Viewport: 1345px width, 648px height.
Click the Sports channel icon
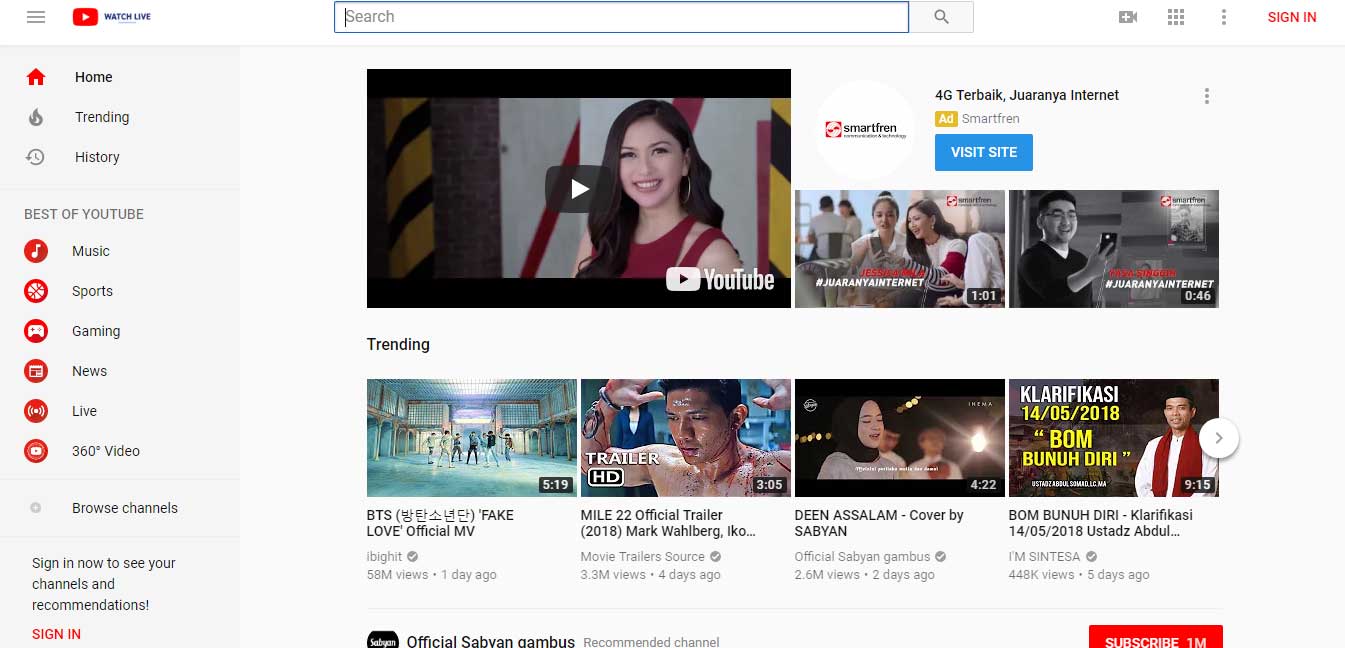(36, 291)
